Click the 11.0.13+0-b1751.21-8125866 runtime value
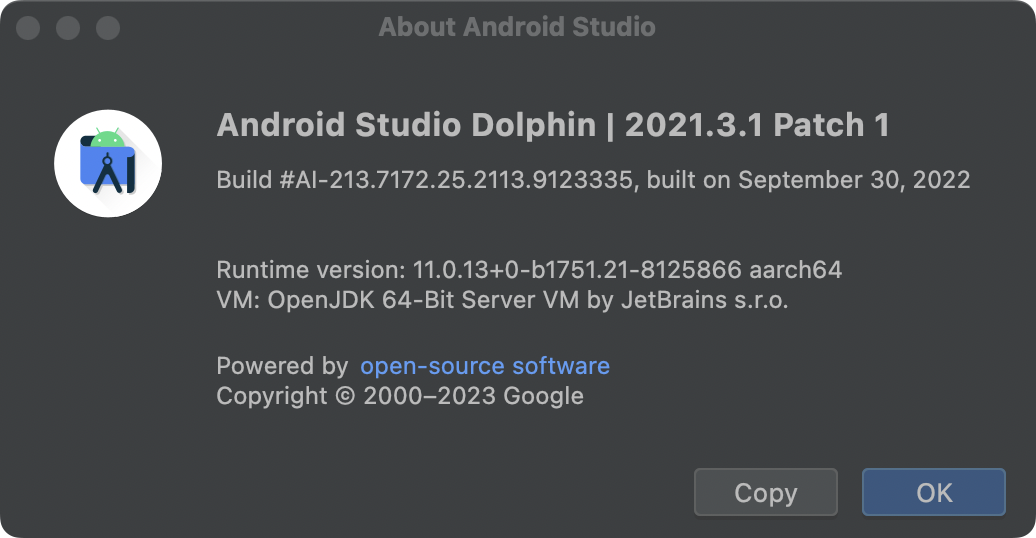The image size is (1036, 538). point(578,270)
